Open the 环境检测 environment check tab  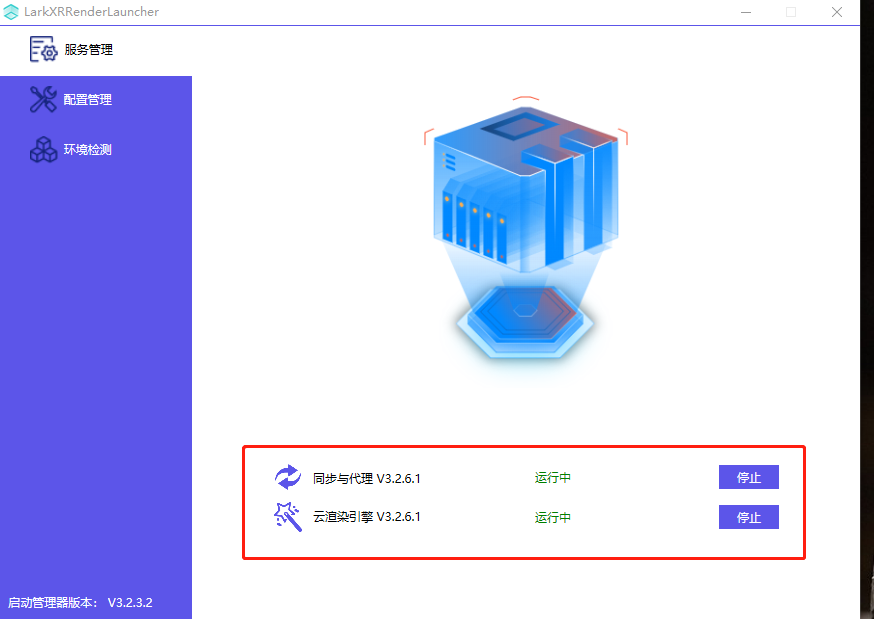point(96,150)
